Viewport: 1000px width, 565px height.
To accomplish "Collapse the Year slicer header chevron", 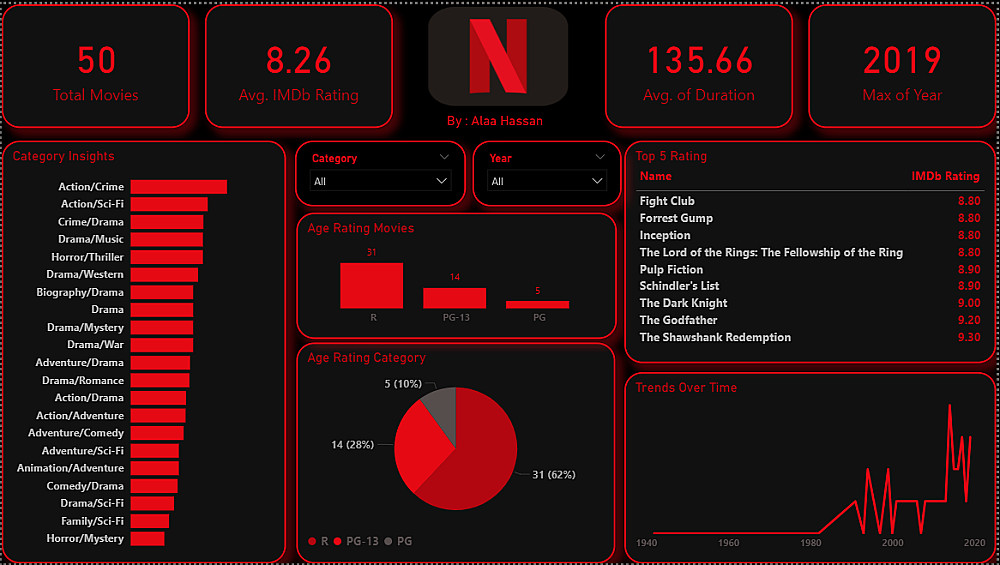I will 599,157.
